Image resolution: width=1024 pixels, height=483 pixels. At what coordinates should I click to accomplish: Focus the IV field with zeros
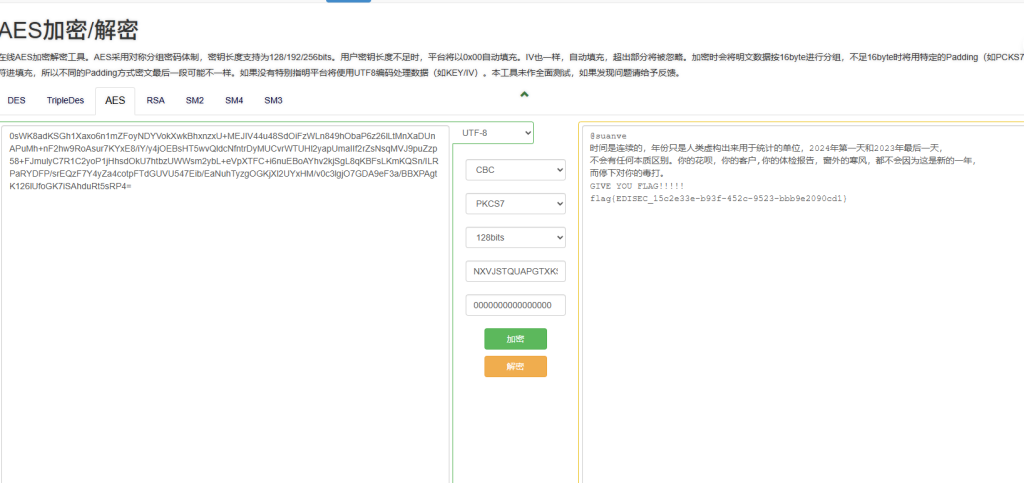[515, 306]
